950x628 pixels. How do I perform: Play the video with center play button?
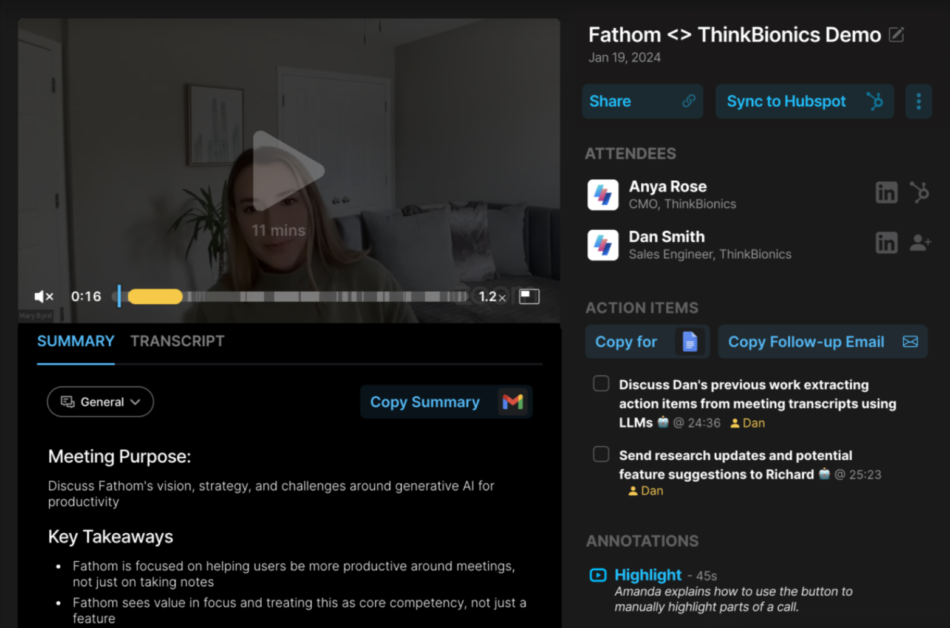coord(287,172)
